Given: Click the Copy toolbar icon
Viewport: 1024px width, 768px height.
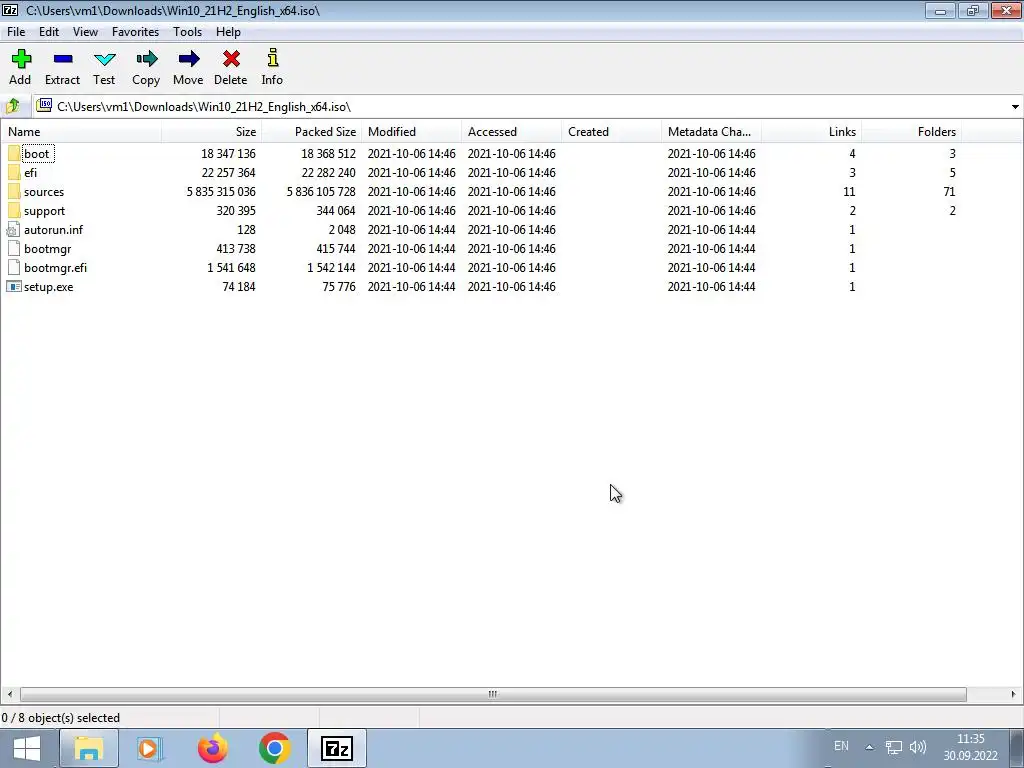Looking at the screenshot, I should (146, 59).
